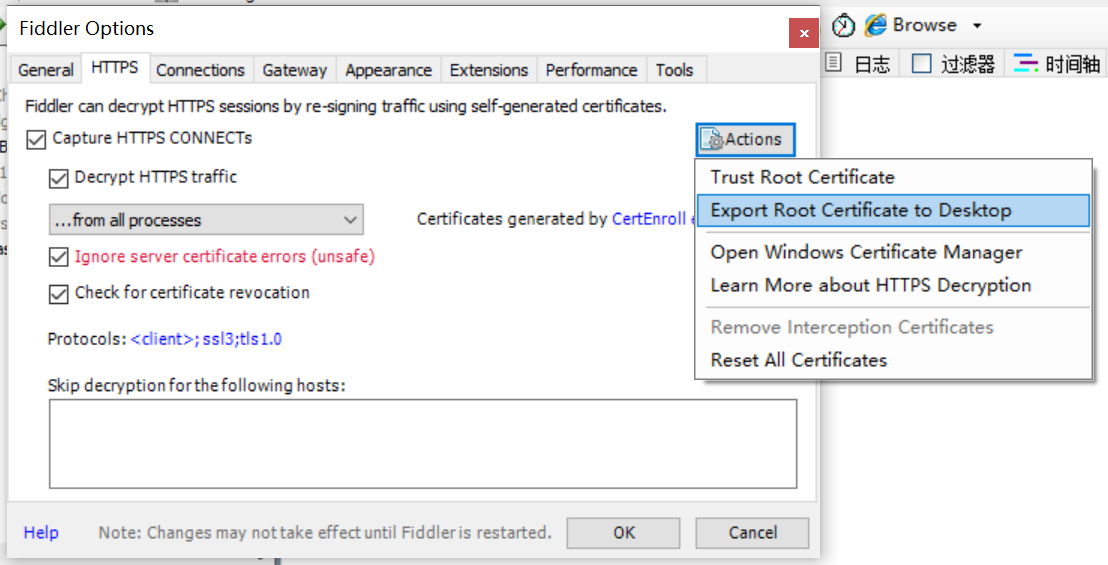The height and width of the screenshot is (565, 1108).
Task: Open the Browse dropdown arrow
Action: coord(977,26)
